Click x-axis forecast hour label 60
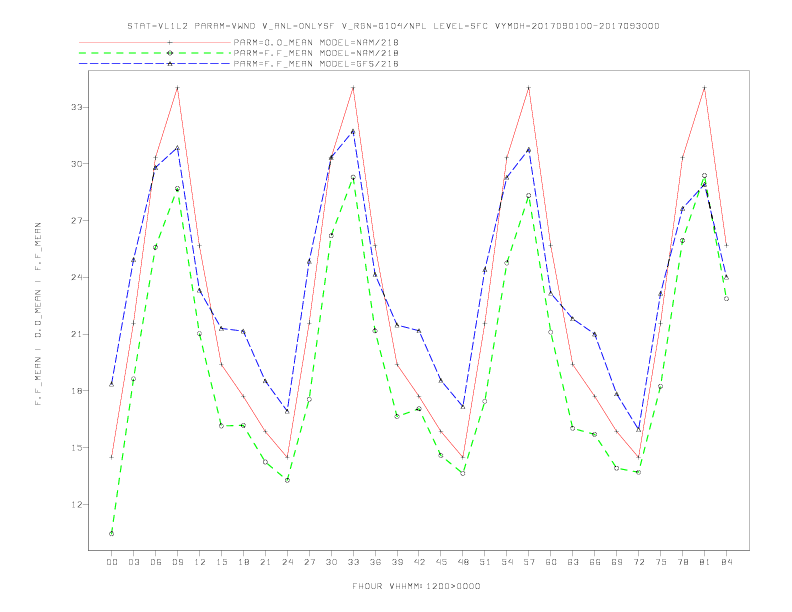This screenshot has height=612, width=792. point(551,562)
